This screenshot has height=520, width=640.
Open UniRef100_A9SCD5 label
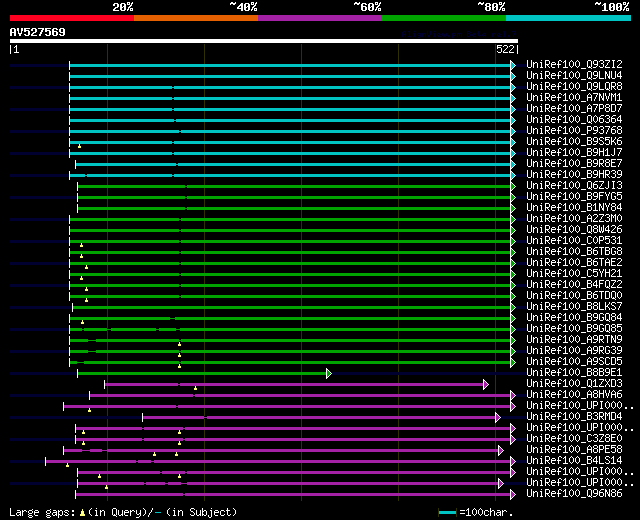coord(574,362)
